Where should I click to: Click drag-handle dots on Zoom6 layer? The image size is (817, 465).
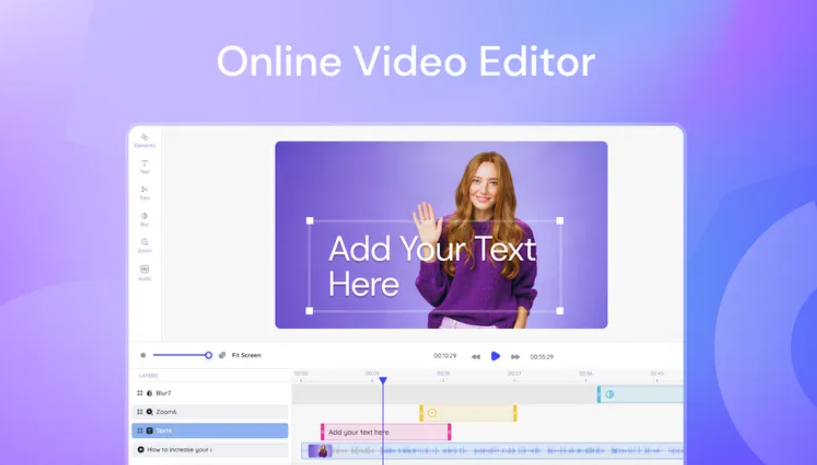point(140,412)
